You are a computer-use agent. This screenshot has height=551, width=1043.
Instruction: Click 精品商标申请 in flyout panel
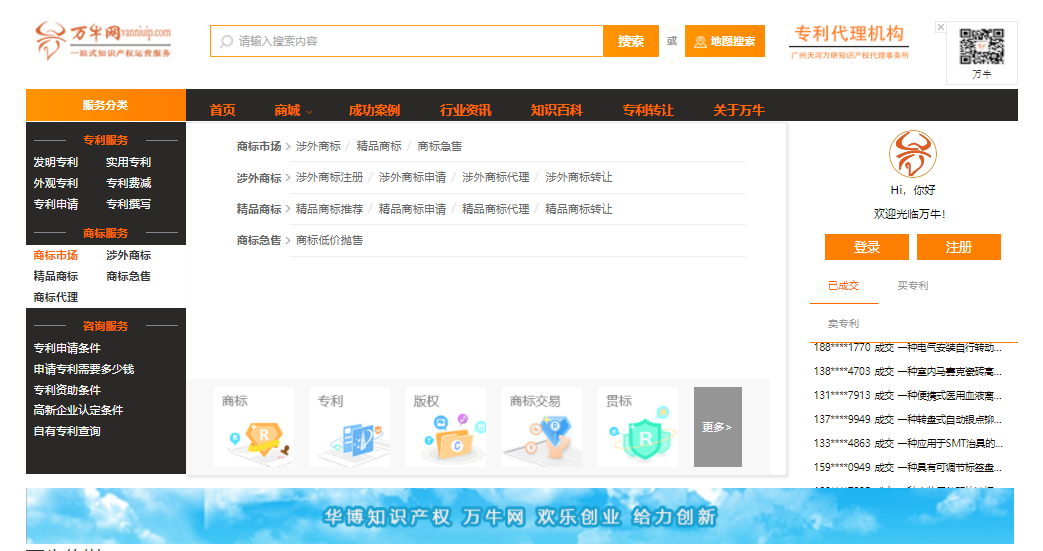pos(412,209)
